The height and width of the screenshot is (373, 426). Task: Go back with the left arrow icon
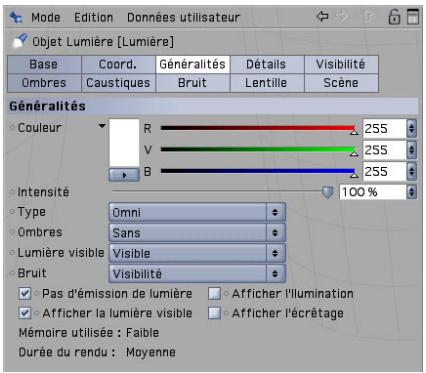(x=322, y=16)
